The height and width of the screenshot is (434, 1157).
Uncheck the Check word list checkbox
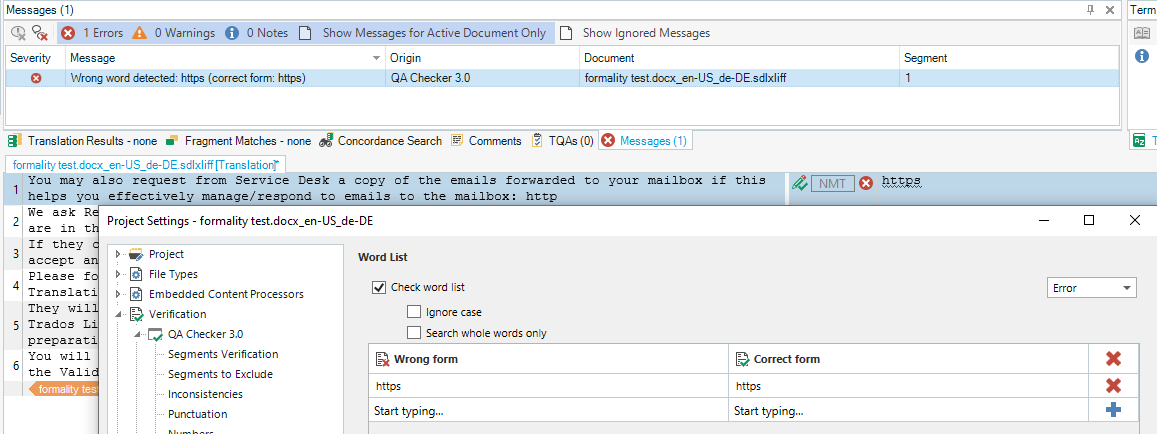[379, 287]
